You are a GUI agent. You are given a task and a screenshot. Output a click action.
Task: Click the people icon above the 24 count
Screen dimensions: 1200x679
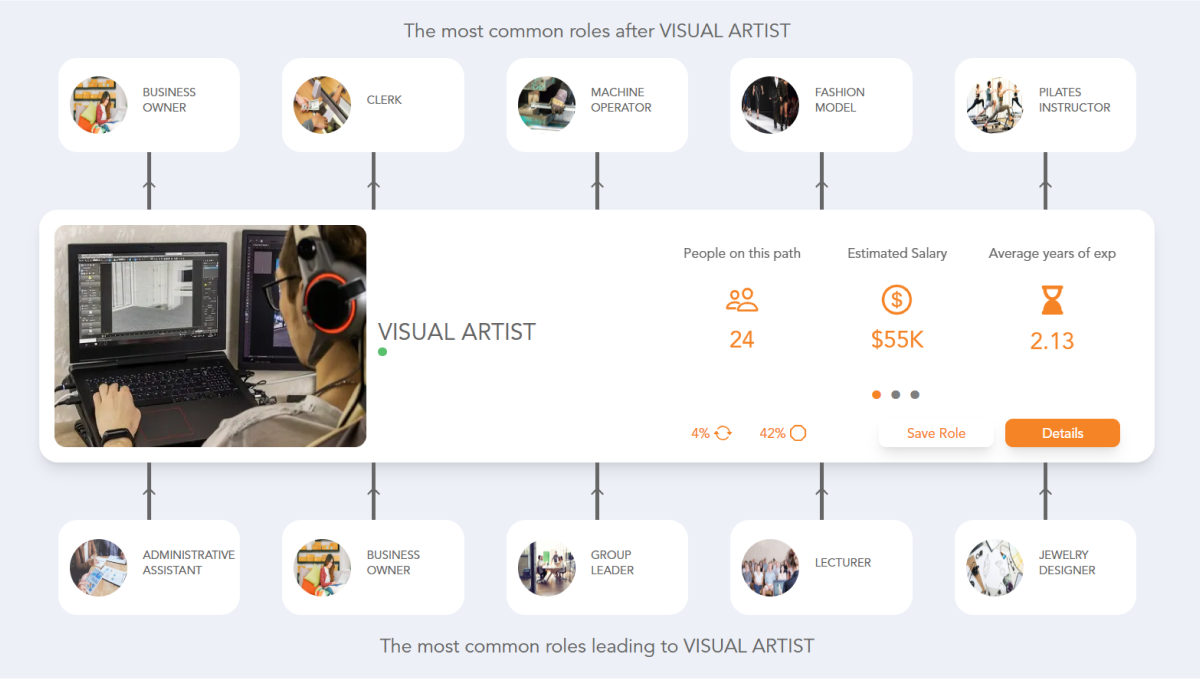[741, 299]
